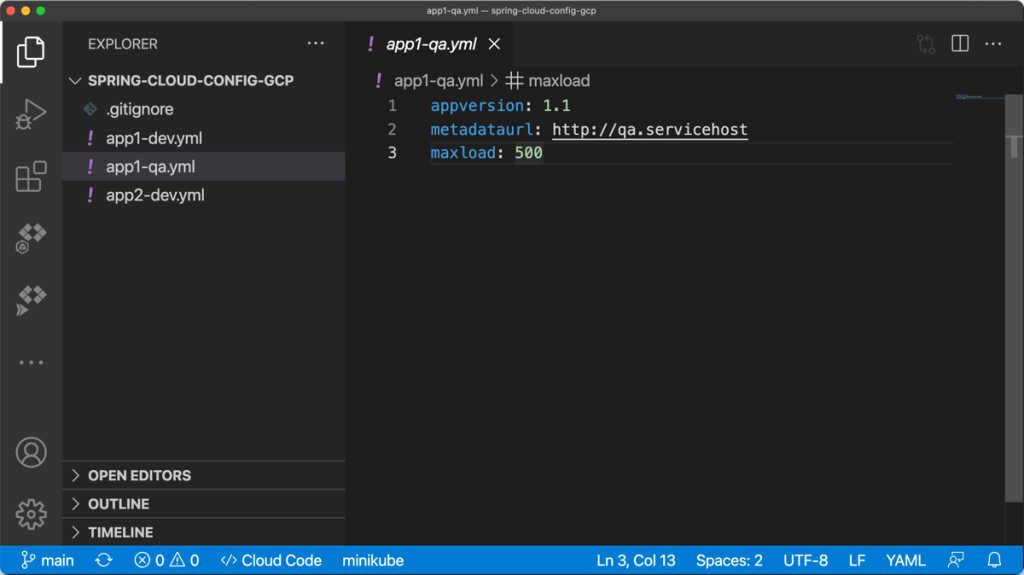The width and height of the screenshot is (1024, 575).
Task: Open the Manage settings gear
Action: pos(31,514)
